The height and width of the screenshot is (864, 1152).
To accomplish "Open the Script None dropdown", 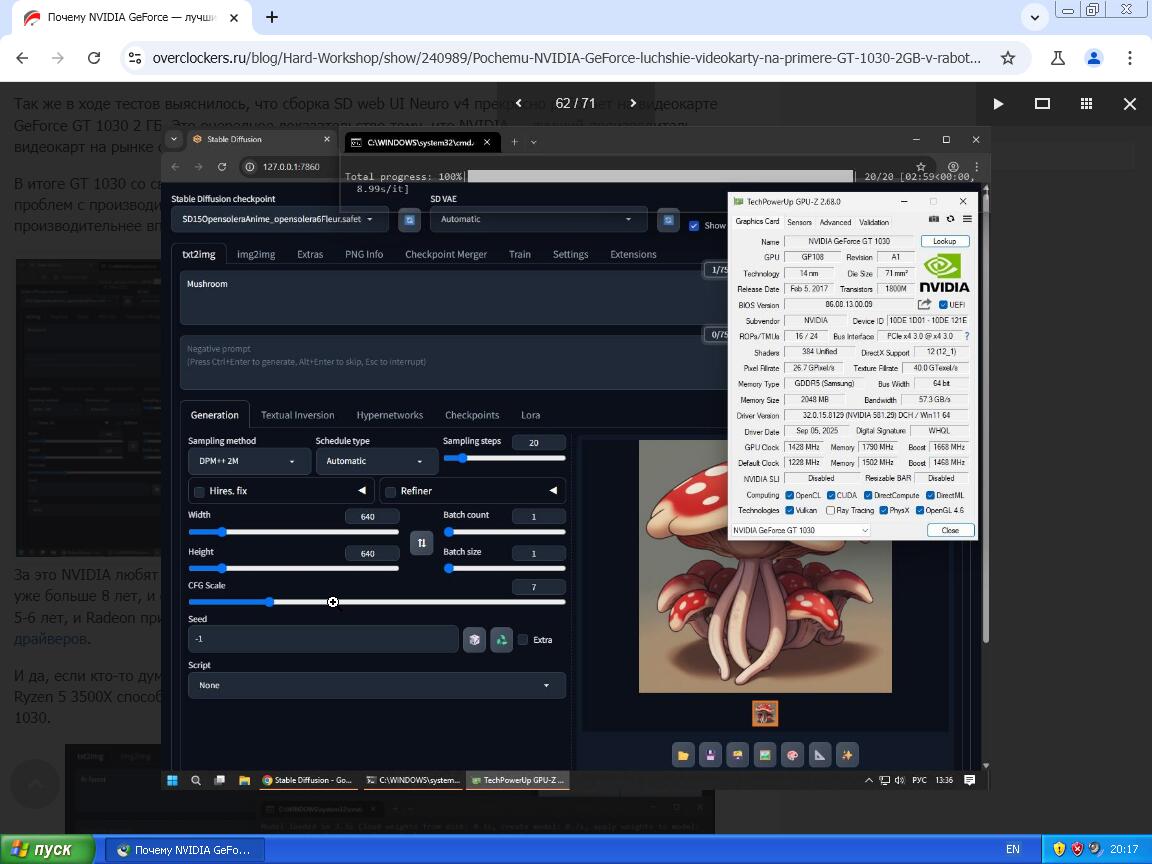I will point(377,685).
